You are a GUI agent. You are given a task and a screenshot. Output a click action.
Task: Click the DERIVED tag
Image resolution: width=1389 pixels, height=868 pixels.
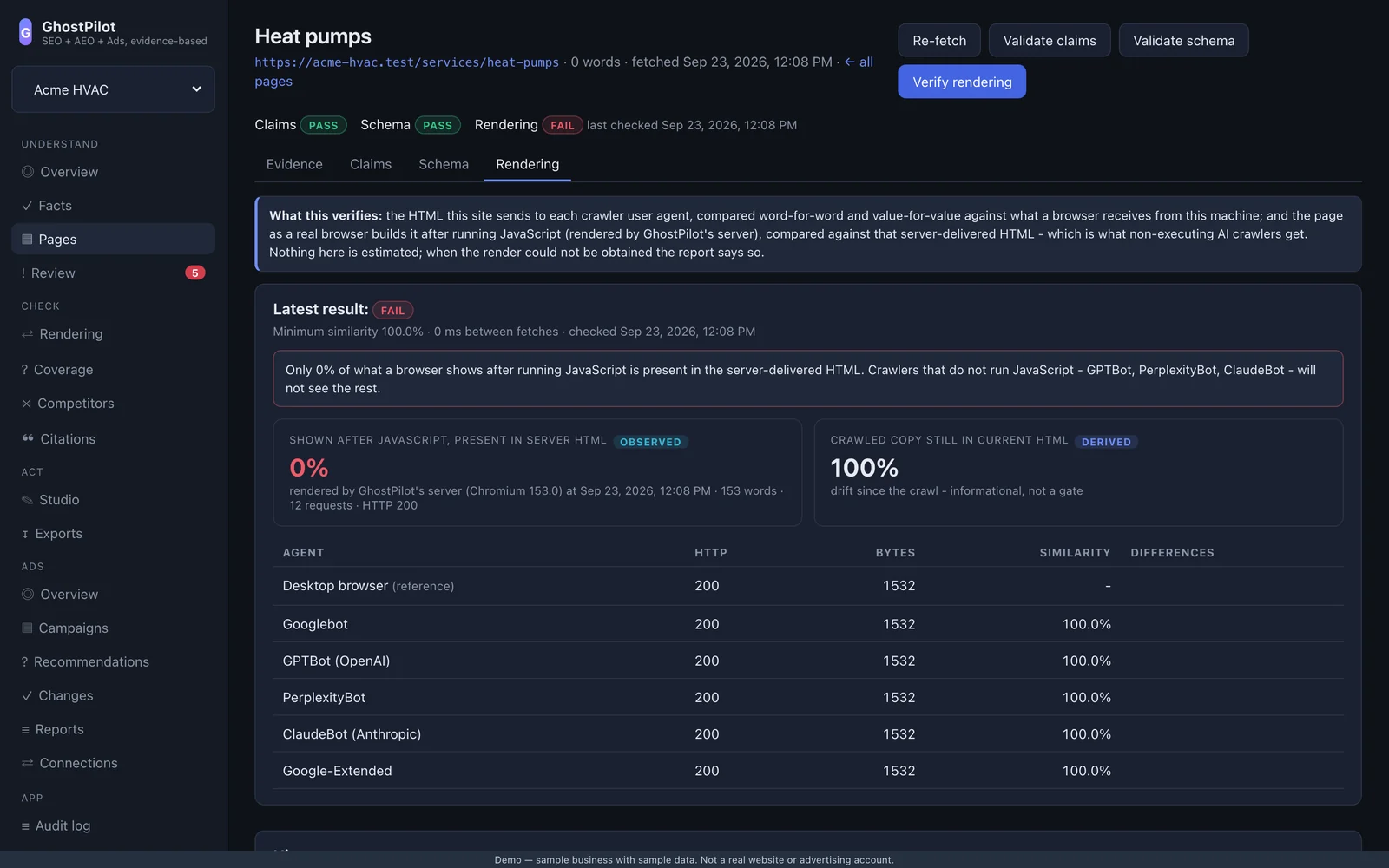(x=1106, y=442)
